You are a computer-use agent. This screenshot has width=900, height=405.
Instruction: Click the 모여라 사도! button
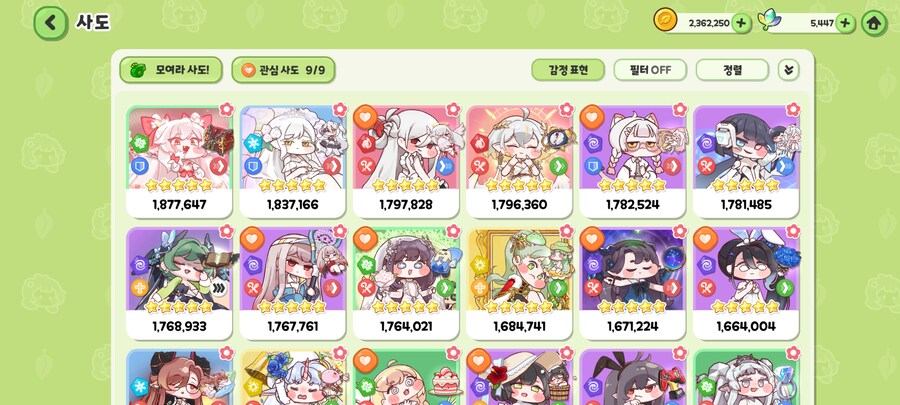click(171, 70)
